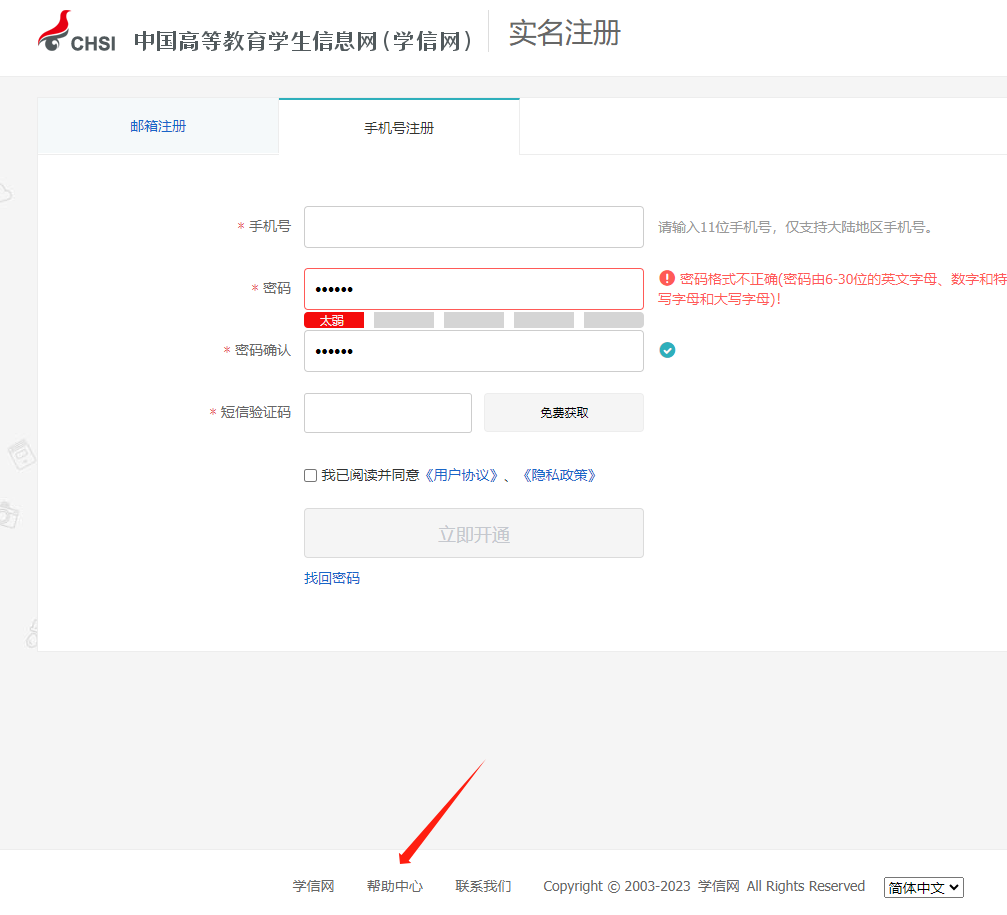The image size is (1007, 915).
Task: Click the red error exclamation icon
Action: (x=667, y=279)
